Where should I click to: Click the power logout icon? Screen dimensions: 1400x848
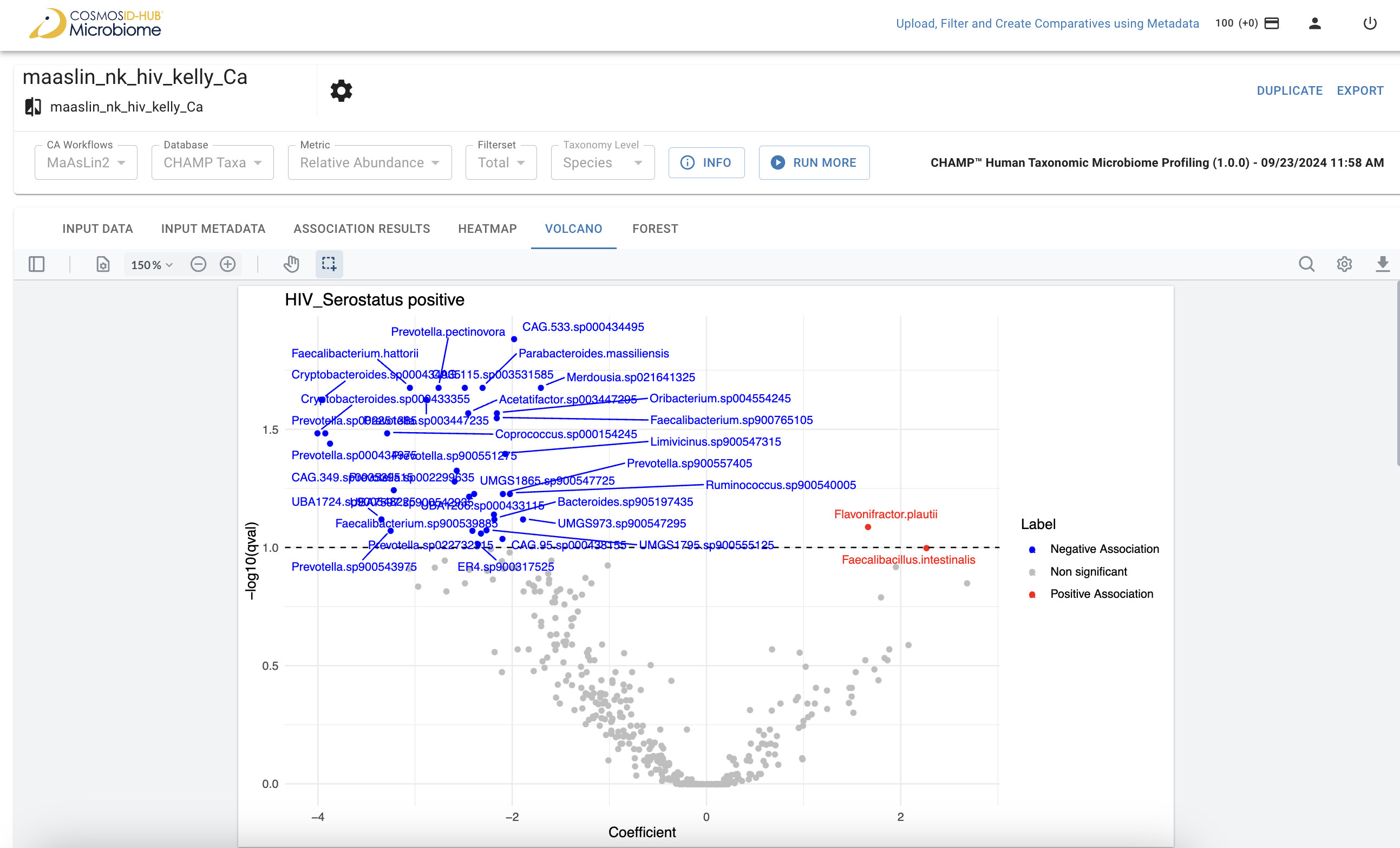pyautogui.click(x=1370, y=23)
